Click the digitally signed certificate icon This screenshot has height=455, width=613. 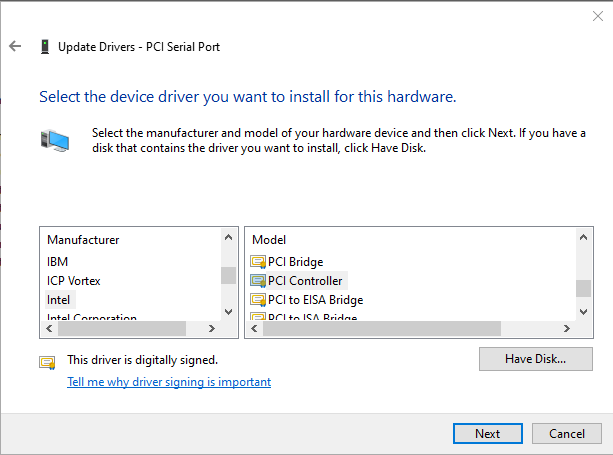pyautogui.click(x=47, y=362)
